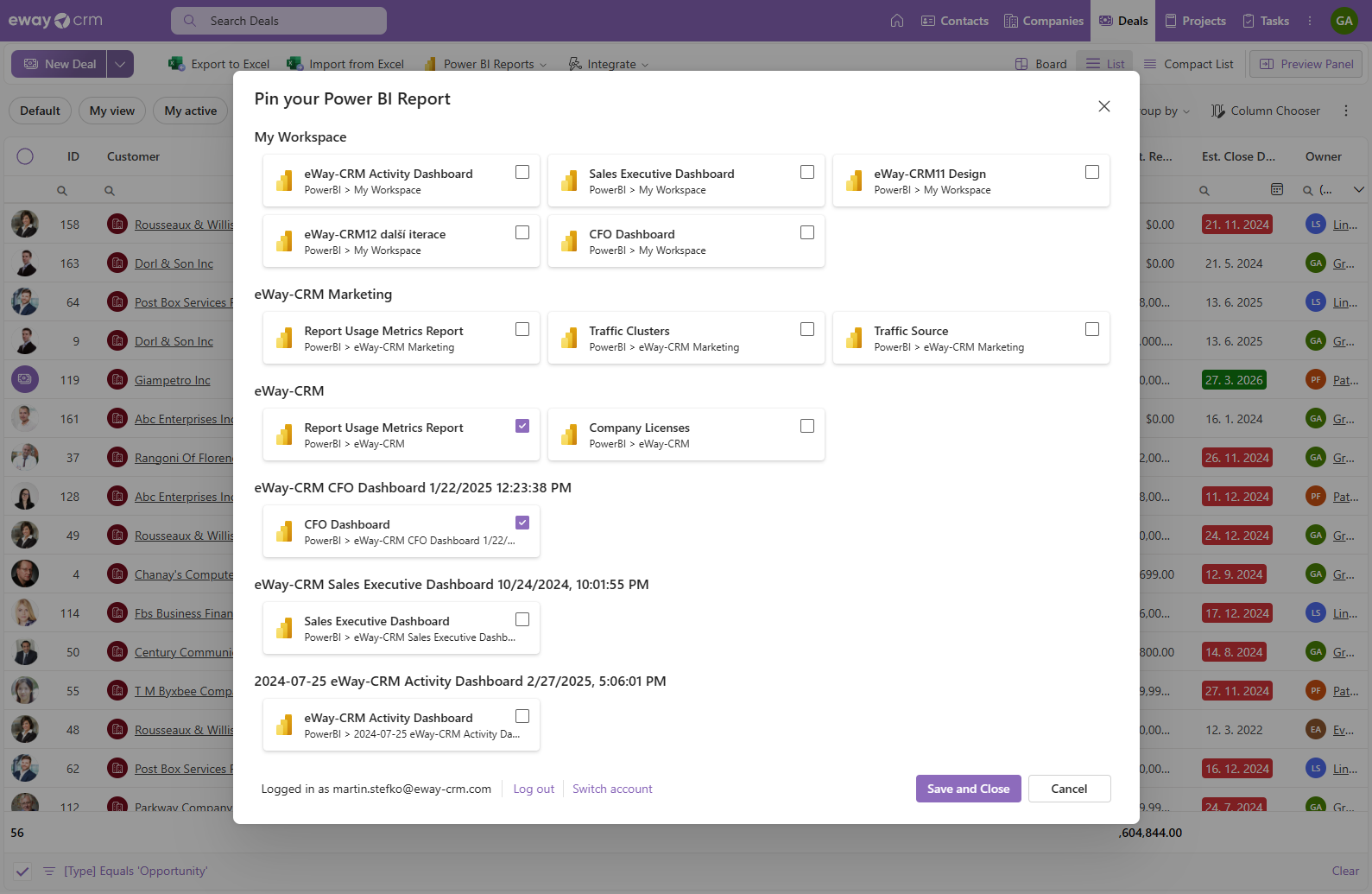
Task: Click the Power BI icon on eWay-CRM11 Design
Action: tap(854, 181)
